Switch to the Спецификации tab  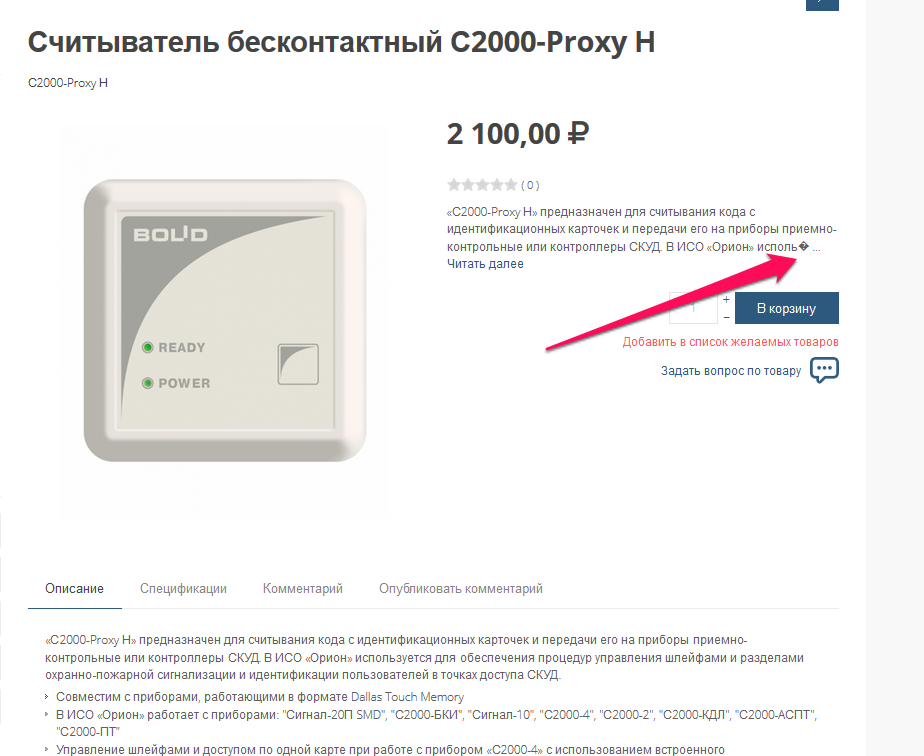pos(183,589)
